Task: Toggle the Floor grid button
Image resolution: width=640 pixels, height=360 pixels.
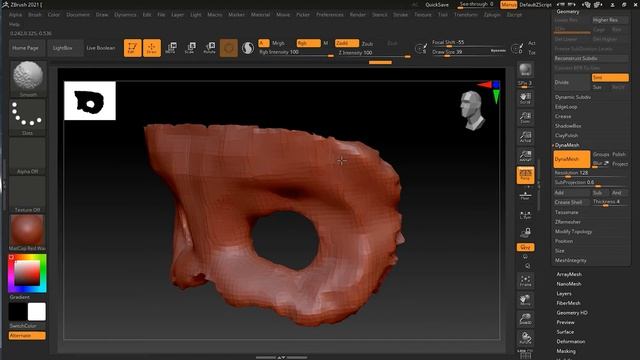Action: [525, 195]
